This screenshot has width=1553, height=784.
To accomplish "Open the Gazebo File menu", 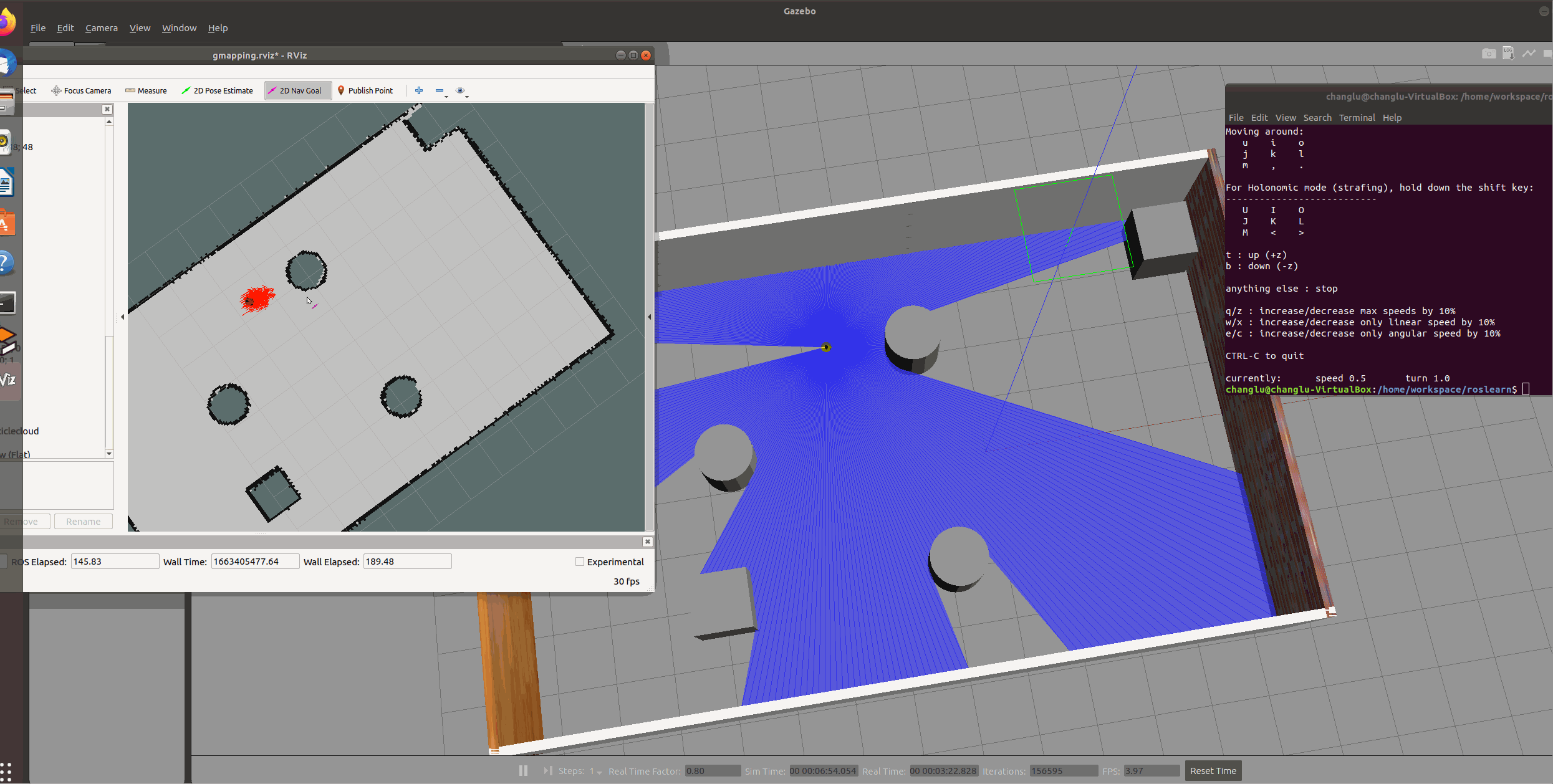I will [38, 28].
